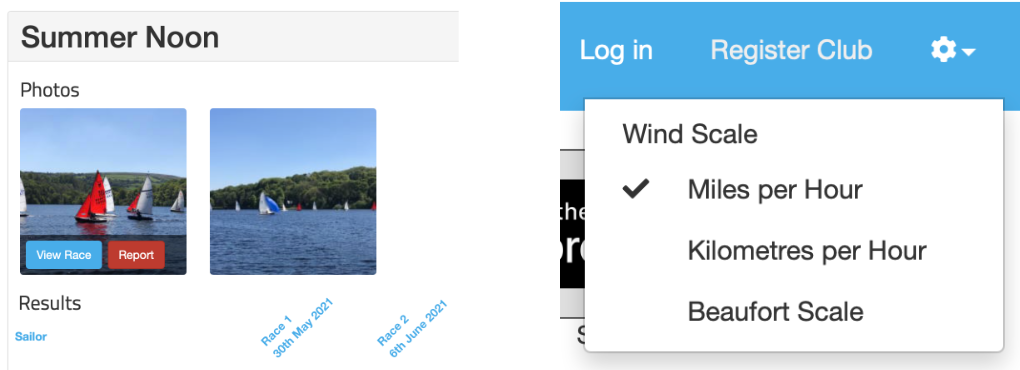Sort results by the Sailor column
This screenshot has height=370, width=1020.
click(31, 337)
